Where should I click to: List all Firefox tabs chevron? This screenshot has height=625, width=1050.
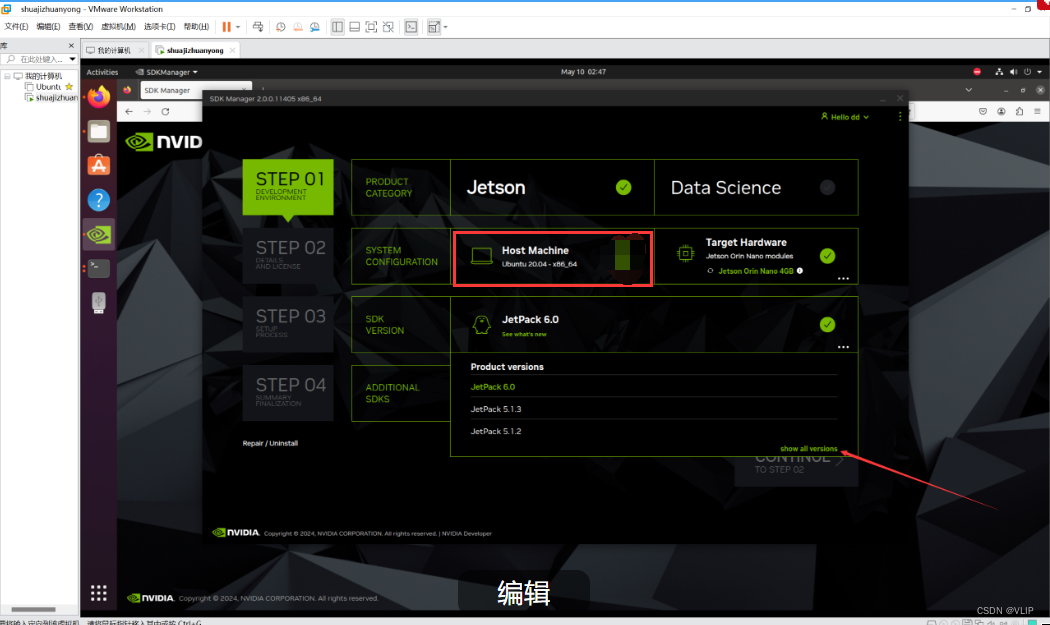pos(968,90)
